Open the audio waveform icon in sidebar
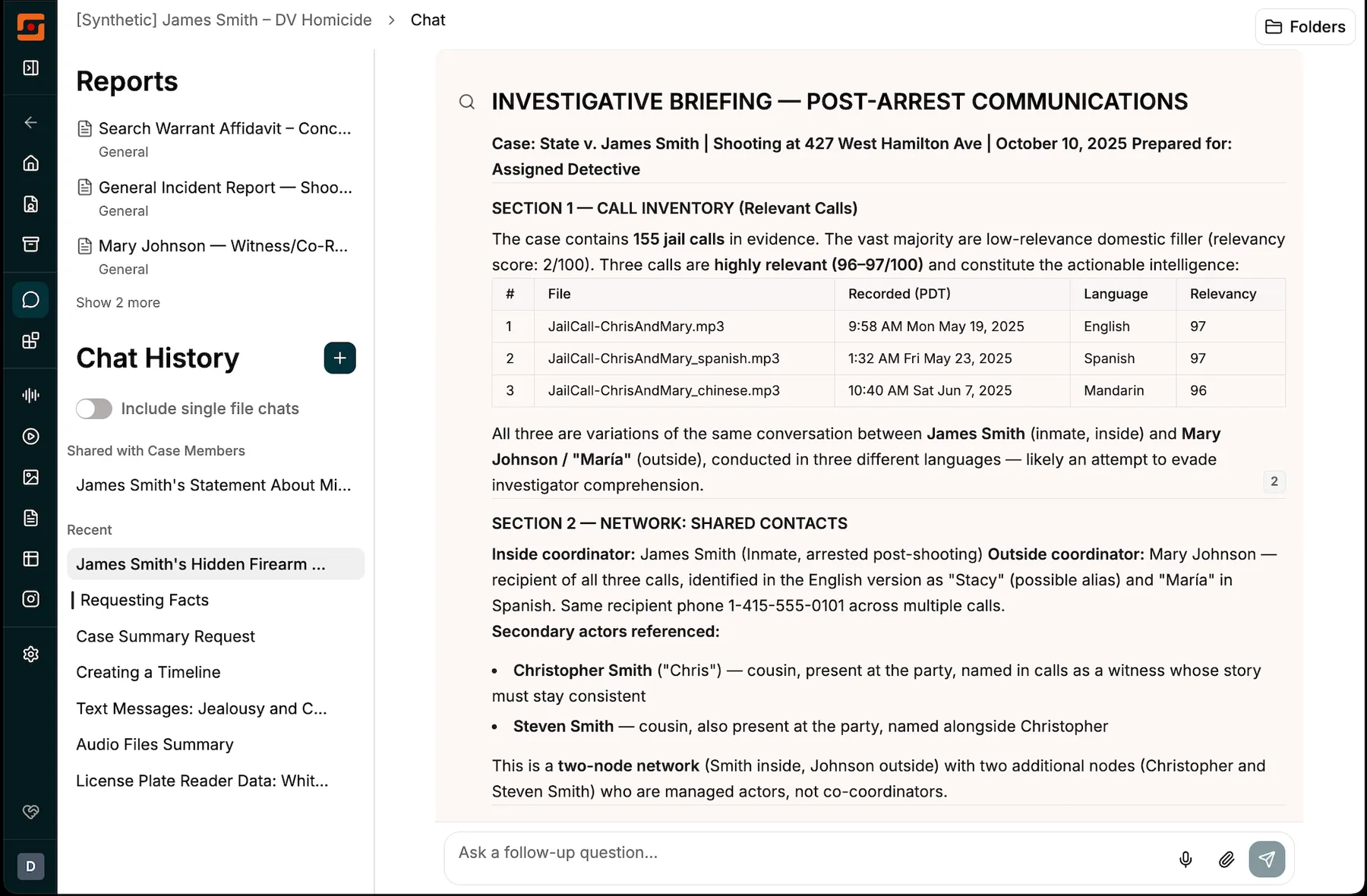The width and height of the screenshot is (1367, 896). click(30, 396)
